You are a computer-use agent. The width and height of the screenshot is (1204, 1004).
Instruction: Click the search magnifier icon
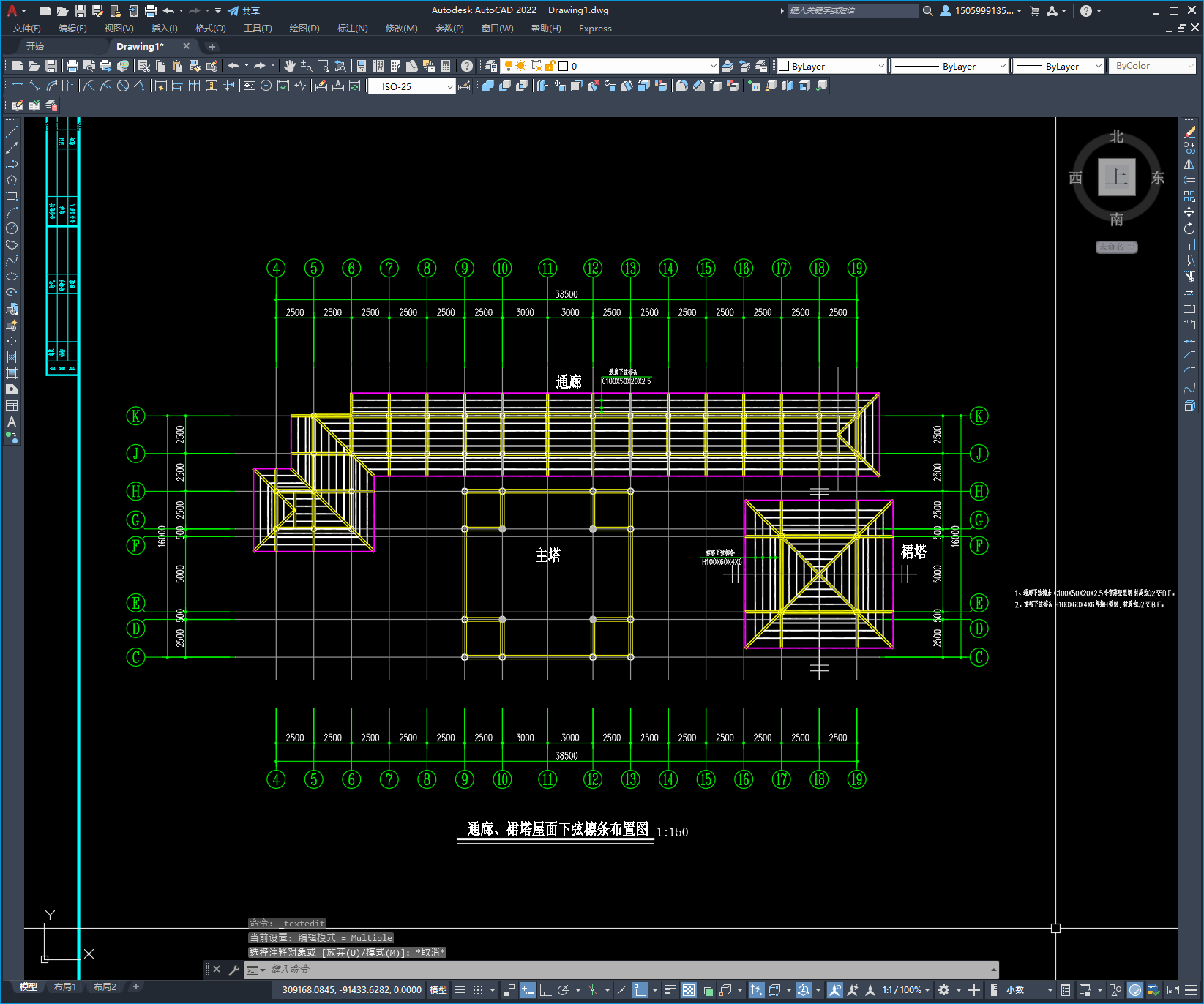928,11
